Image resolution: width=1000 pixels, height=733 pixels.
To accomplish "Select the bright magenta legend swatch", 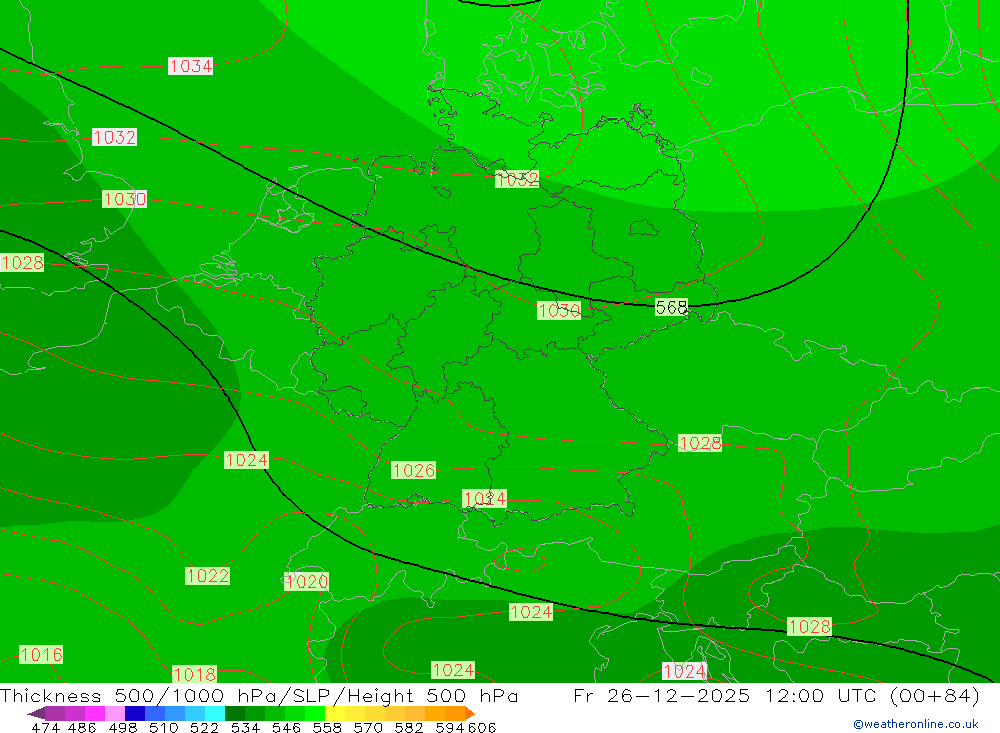I will coord(94,713).
